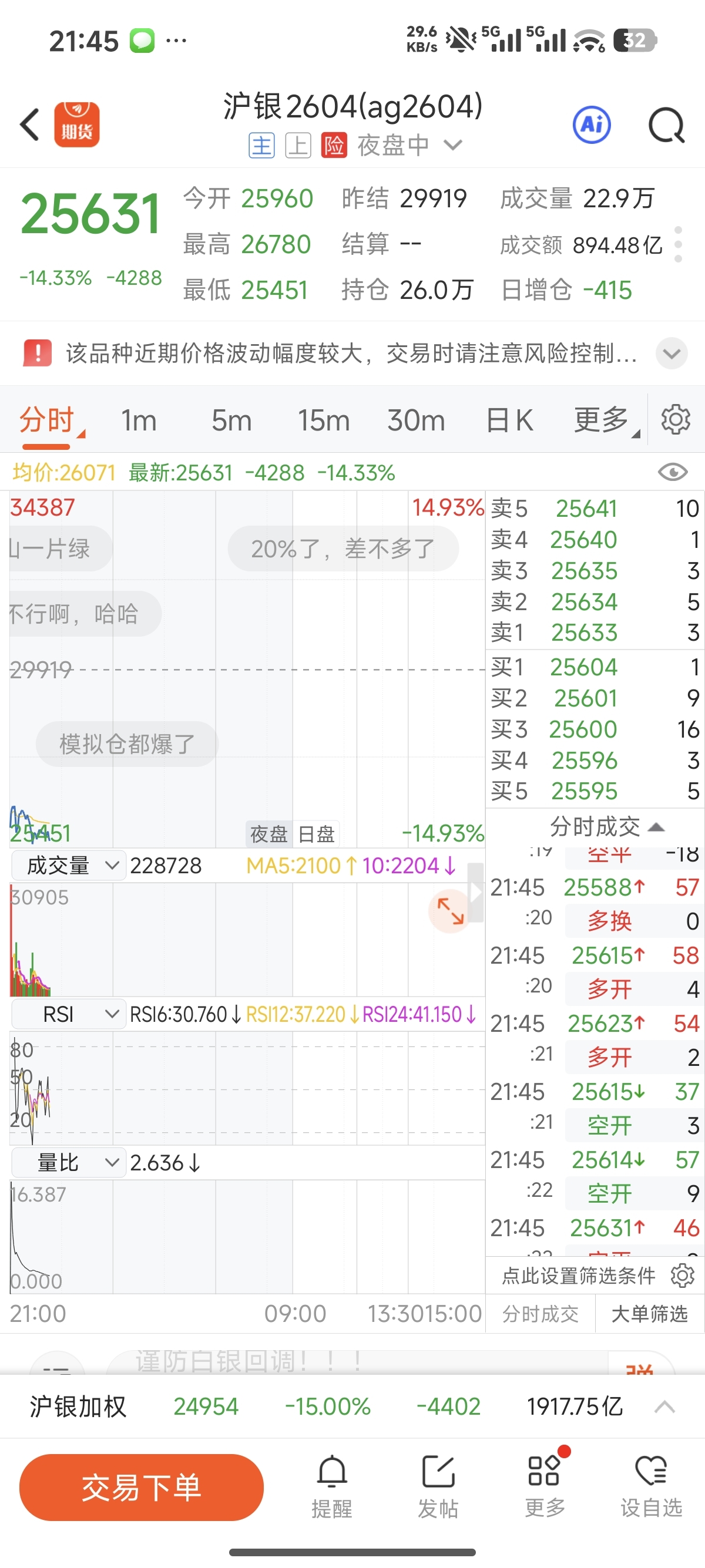Tap the 提醒 bell alert icon
705x1568 pixels.
pos(332,1486)
